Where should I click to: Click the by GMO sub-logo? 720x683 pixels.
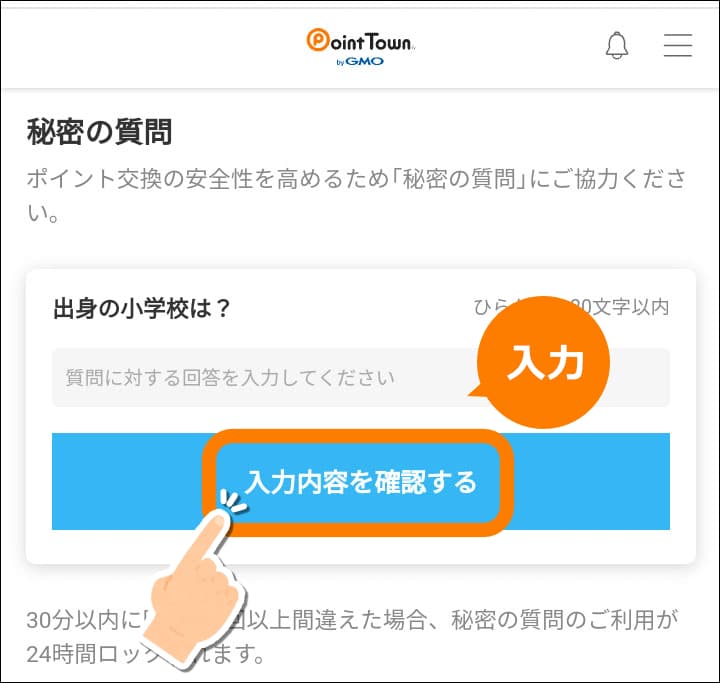(360, 62)
